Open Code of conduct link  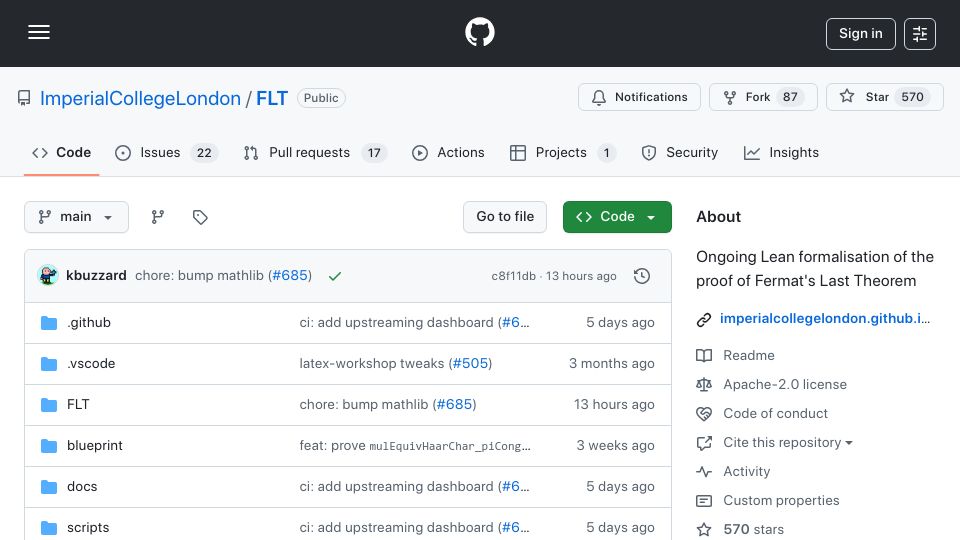click(x=775, y=414)
